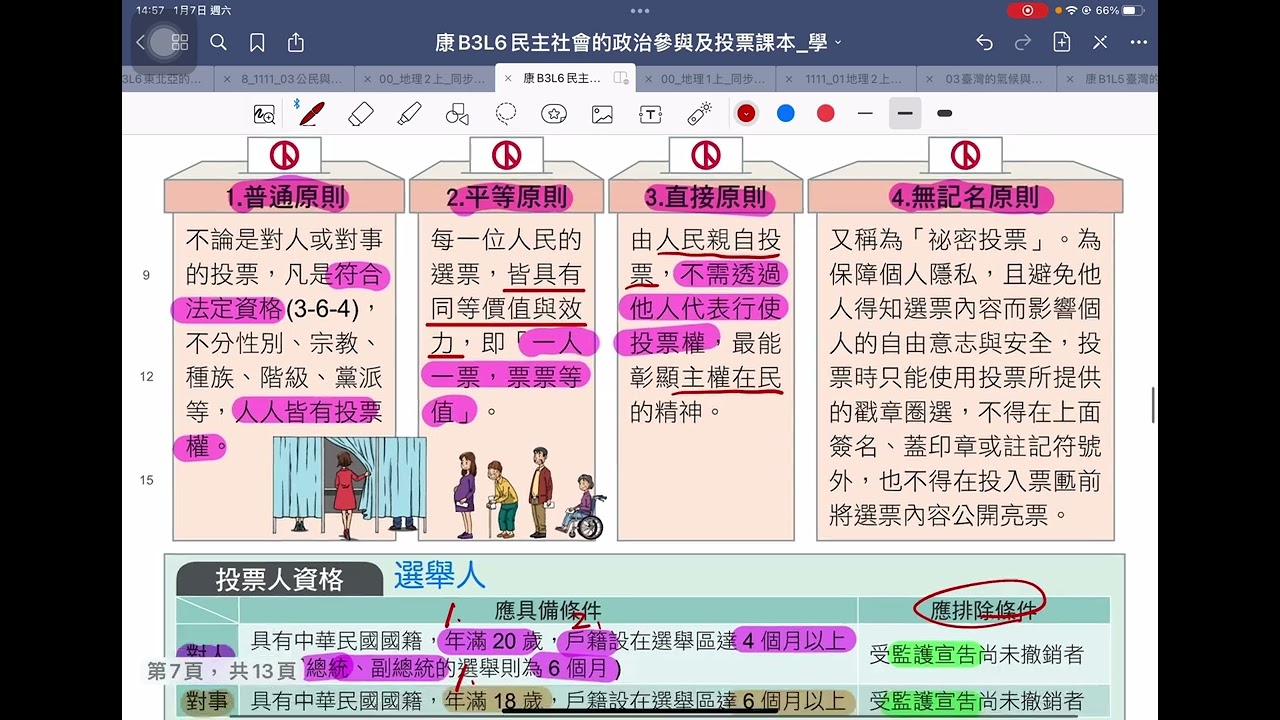Select the Shapes tool
The height and width of the screenshot is (720, 1280).
coord(457,114)
